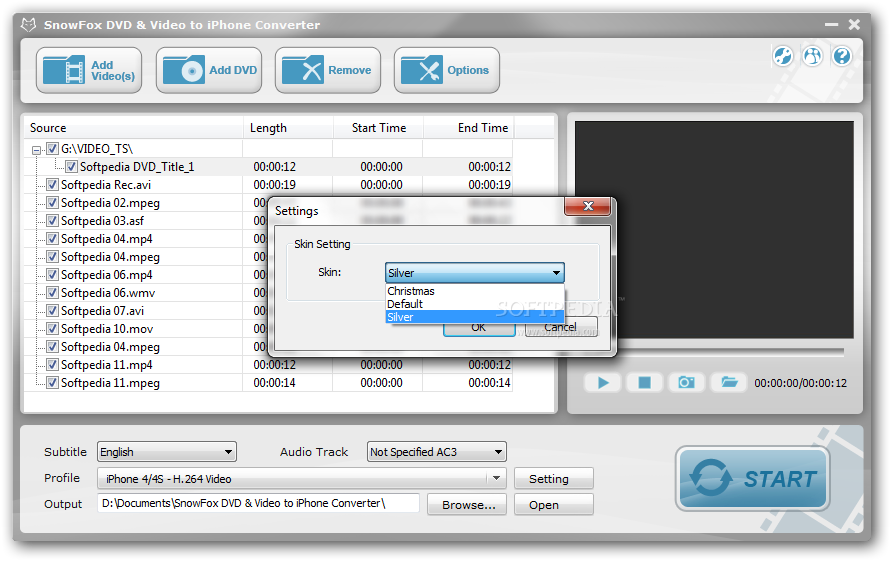Click the update globe icon at top right
The height and width of the screenshot is (561, 891).
pyautogui.click(x=782, y=56)
